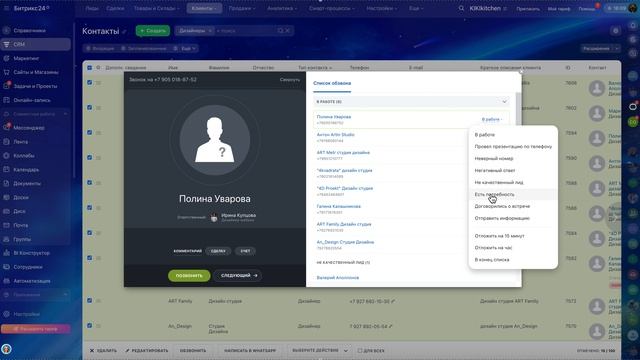Screen dimensions: 640x360
Task: Choose В конец списка option
Action: coord(492,260)
